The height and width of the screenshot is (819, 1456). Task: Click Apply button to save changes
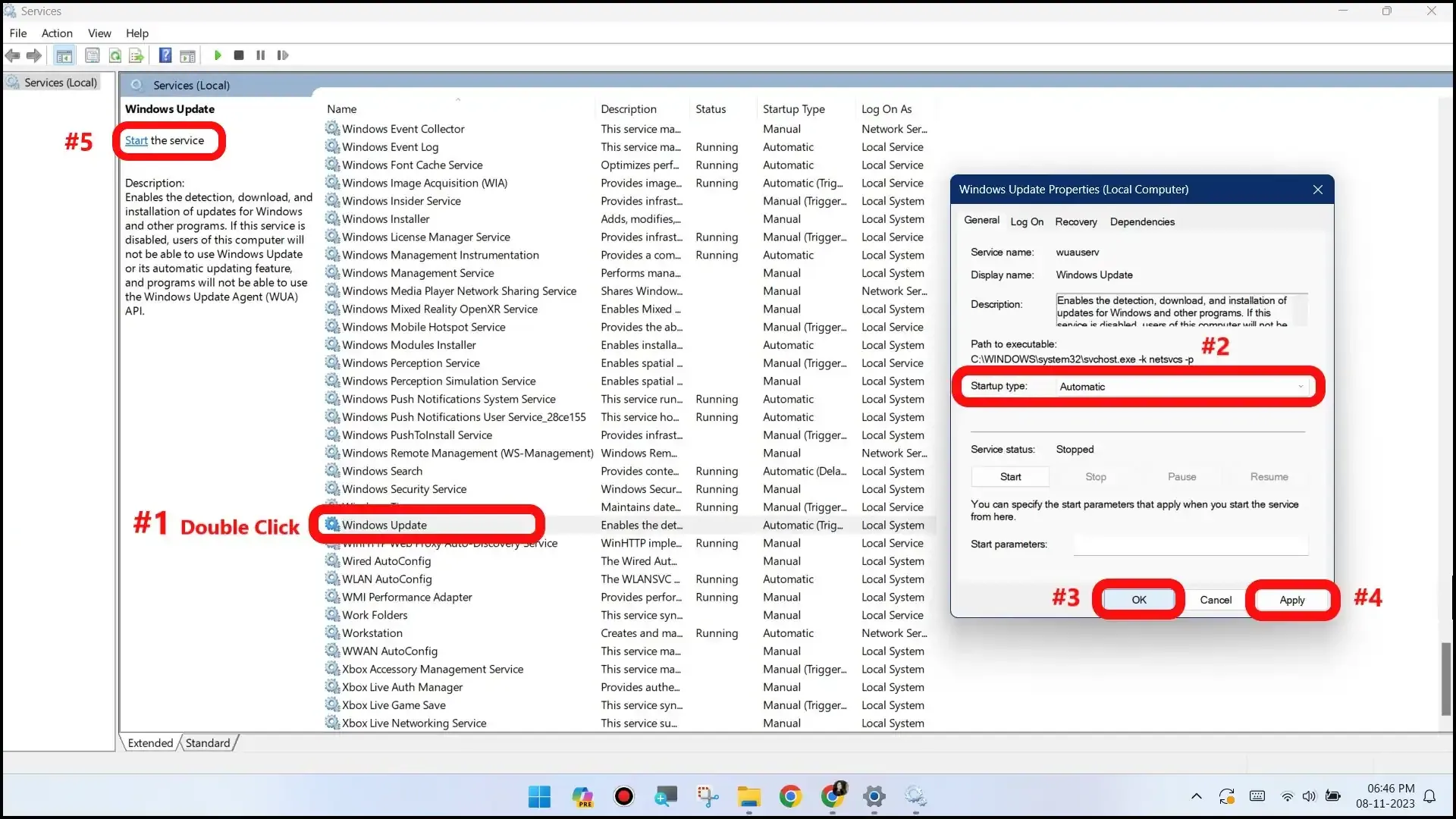click(1291, 599)
